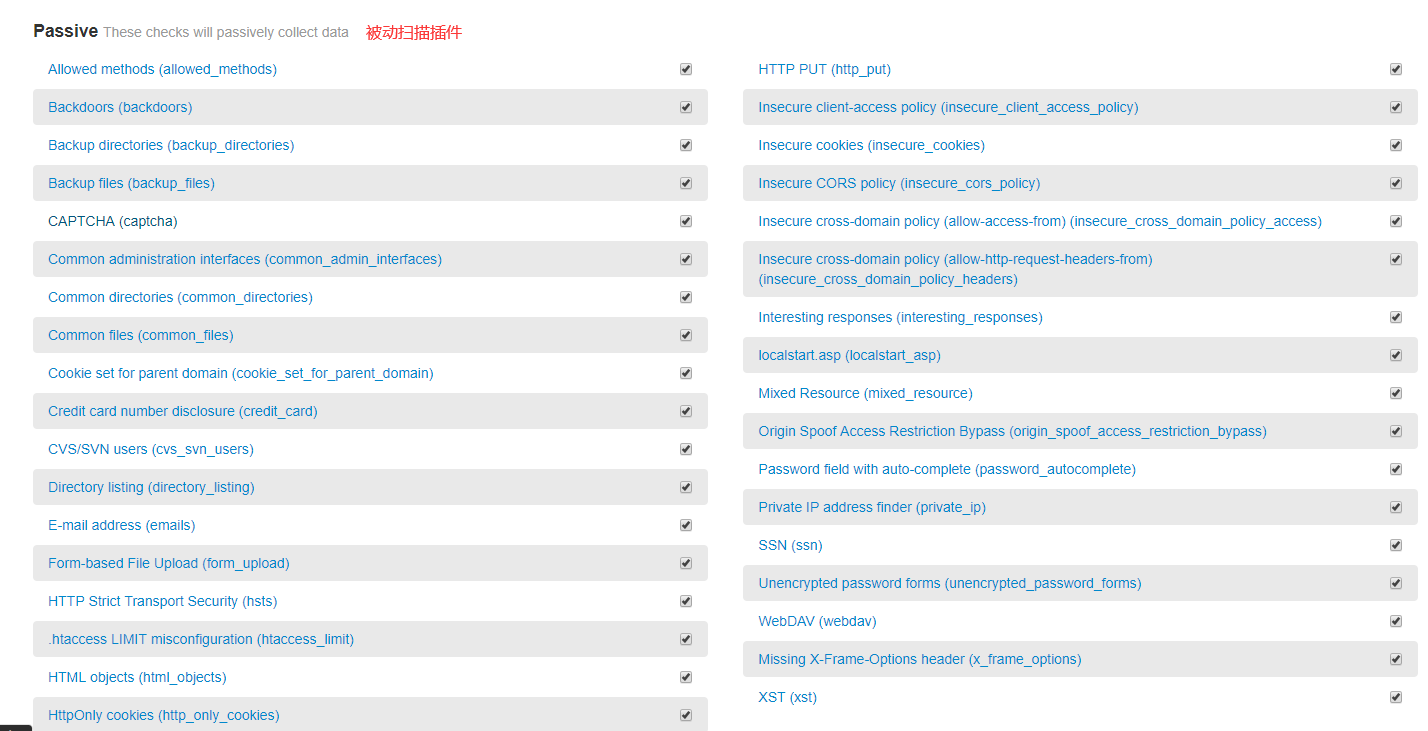Click Missing X-Frame-Options header link

(919, 659)
